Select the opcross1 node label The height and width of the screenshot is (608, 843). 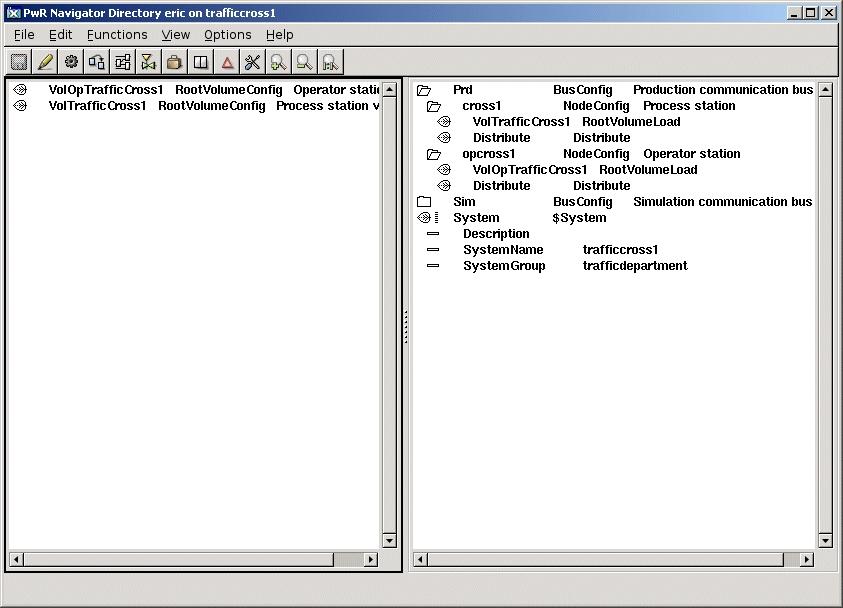(489, 154)
